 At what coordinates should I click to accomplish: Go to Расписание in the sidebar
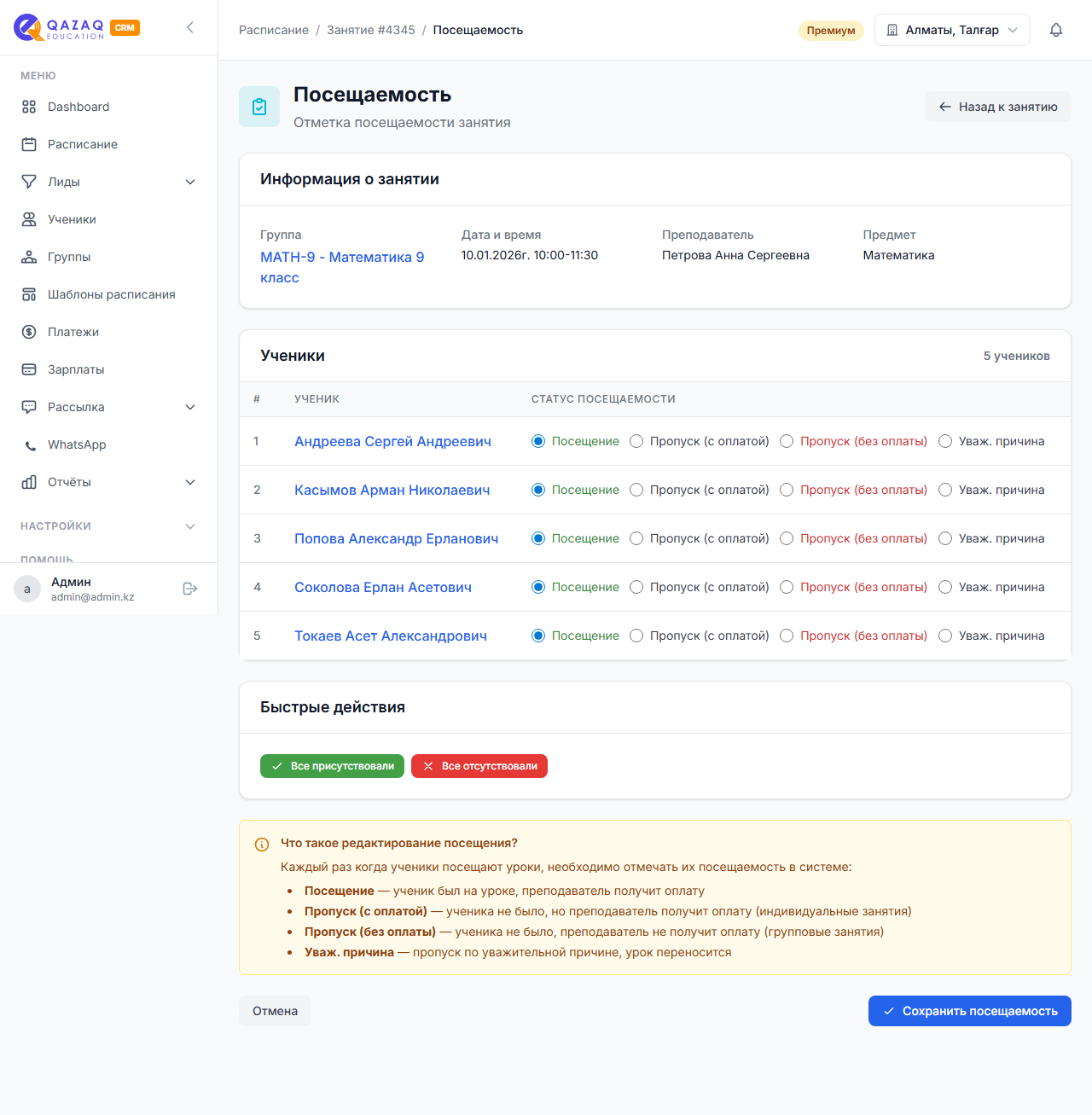pyautogui.click(x=109, y=144)
